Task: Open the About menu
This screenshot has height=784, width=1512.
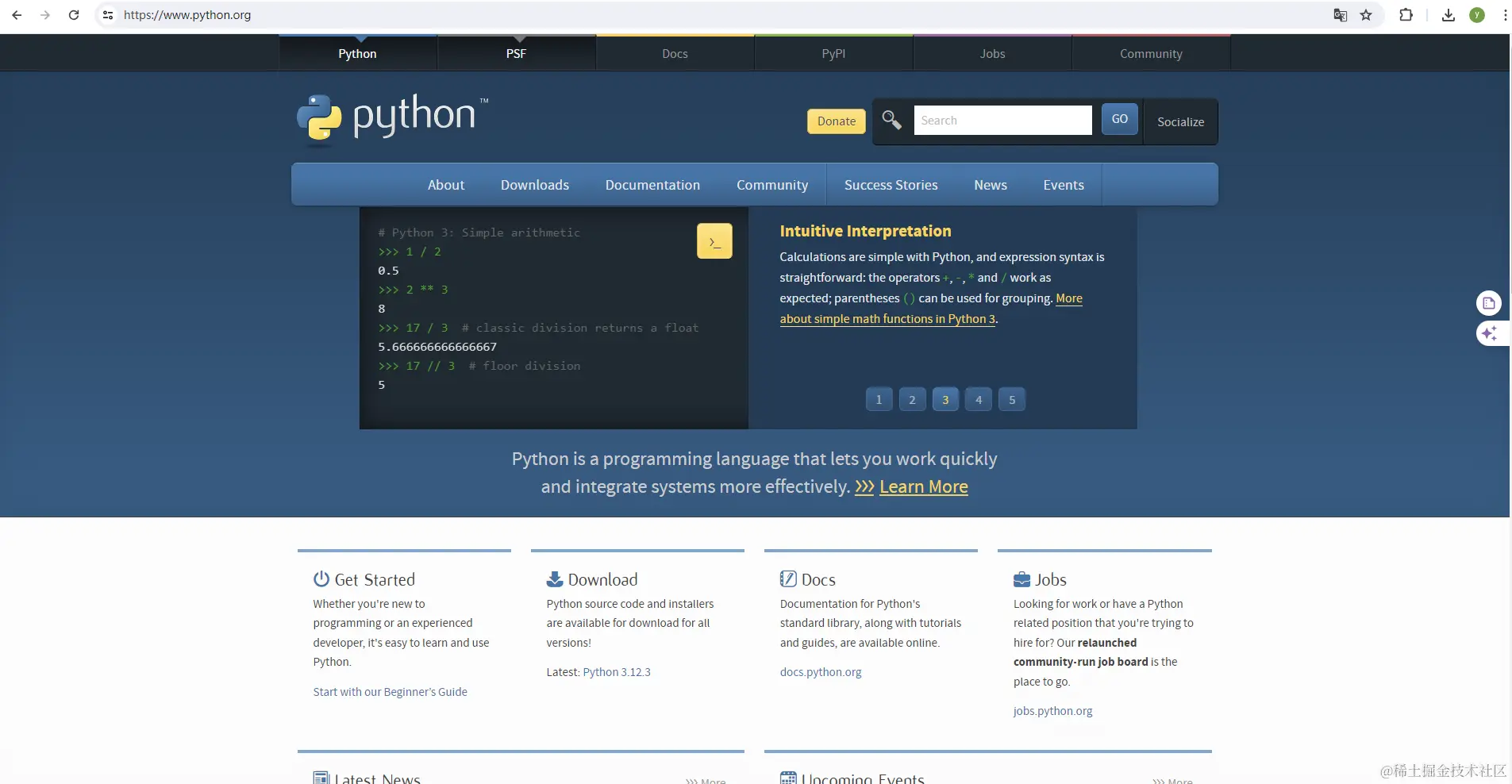Action: 446,185
